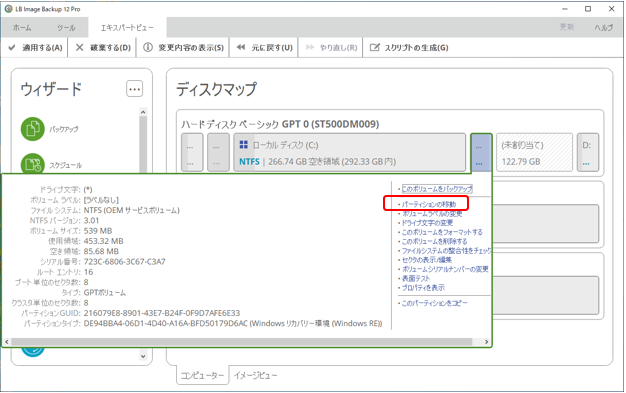The image size is (626, 393).
Task: Run ファイルシステムの整合性をチェック link
Action: coord(446,251)
